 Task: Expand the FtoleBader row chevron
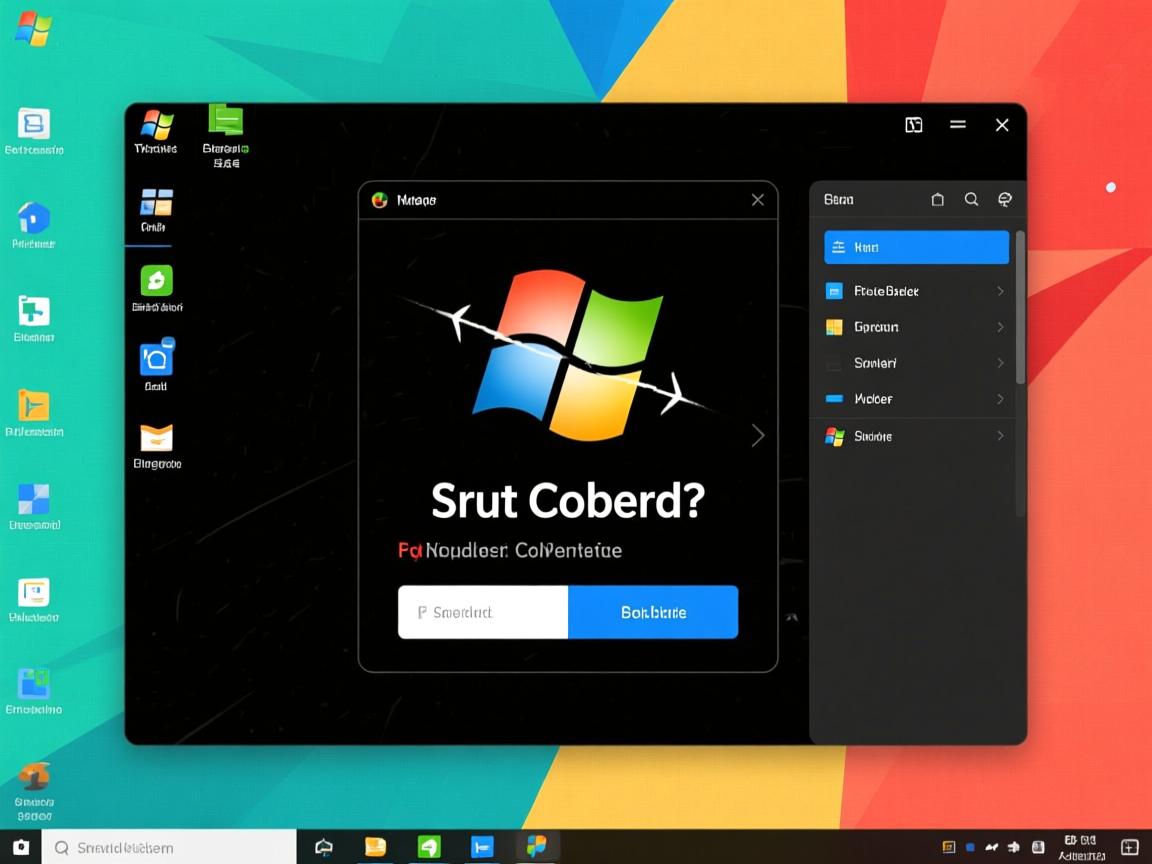[x=1000, y=291]
